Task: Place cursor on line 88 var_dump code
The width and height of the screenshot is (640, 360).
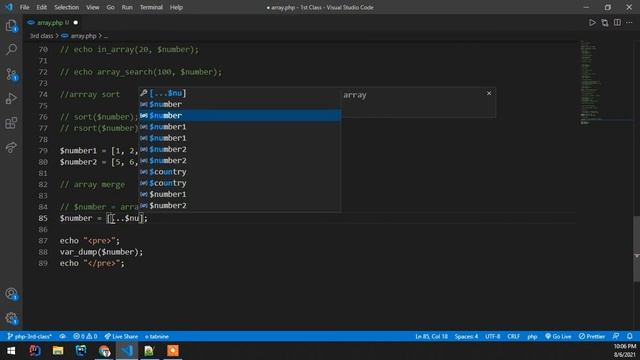Action: [101, 252]
